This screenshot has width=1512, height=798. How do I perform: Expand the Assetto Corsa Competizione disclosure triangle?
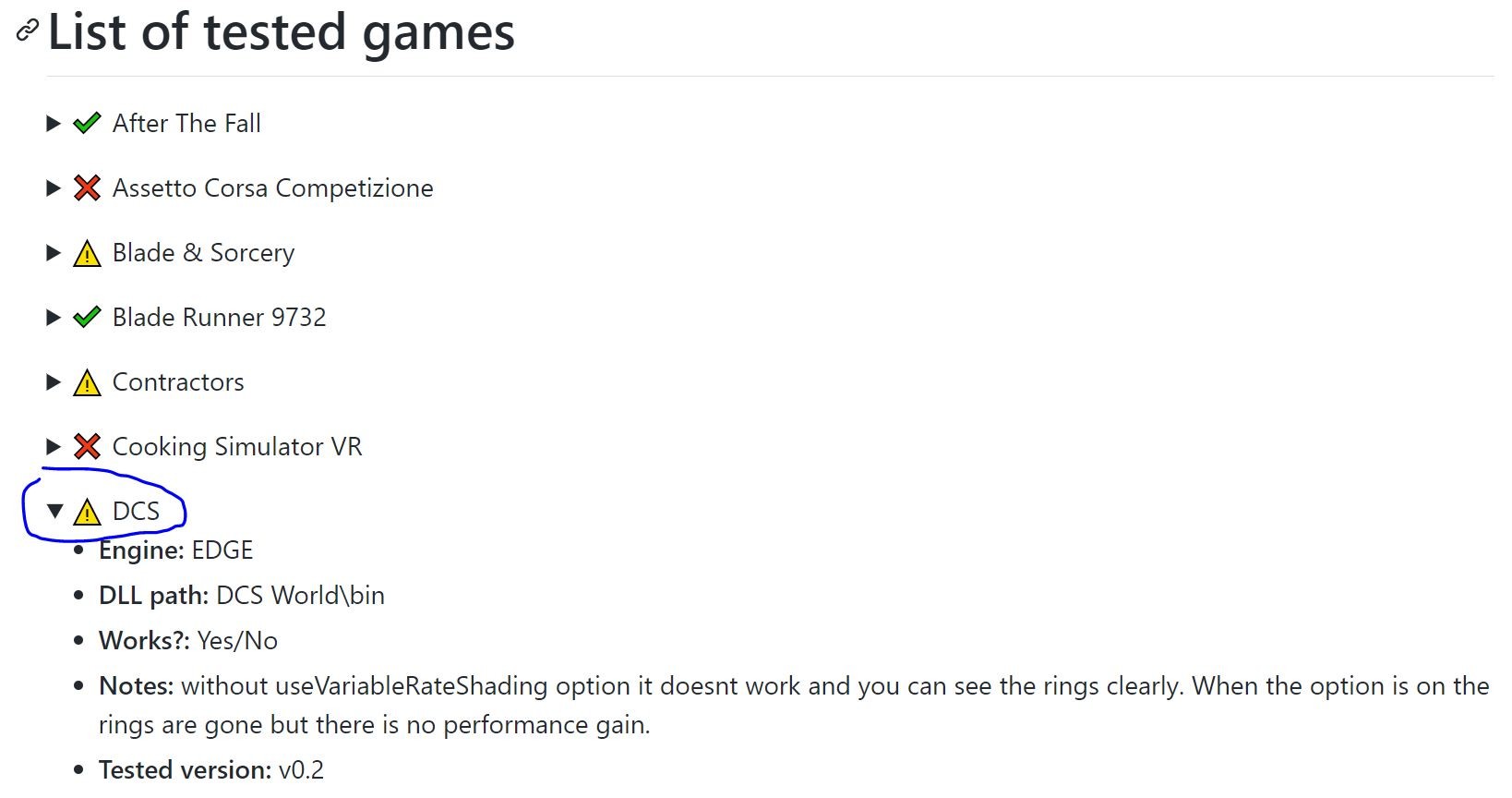pyautogui.click(x=54, y=188)
